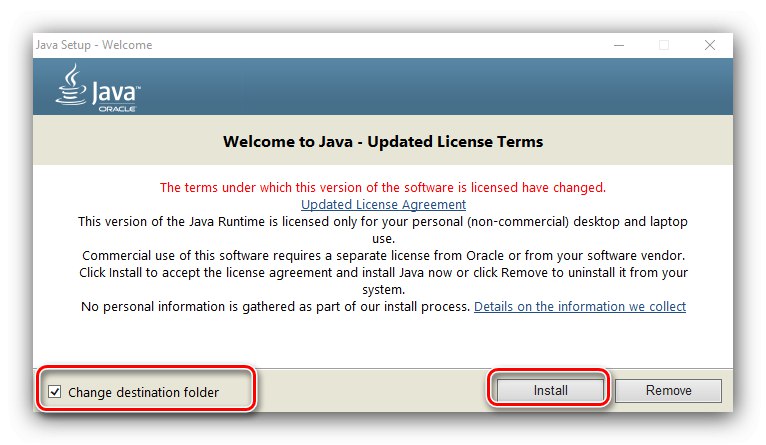
Task: Toggle the Change destination folder checkbox
Action: [55, 392]
